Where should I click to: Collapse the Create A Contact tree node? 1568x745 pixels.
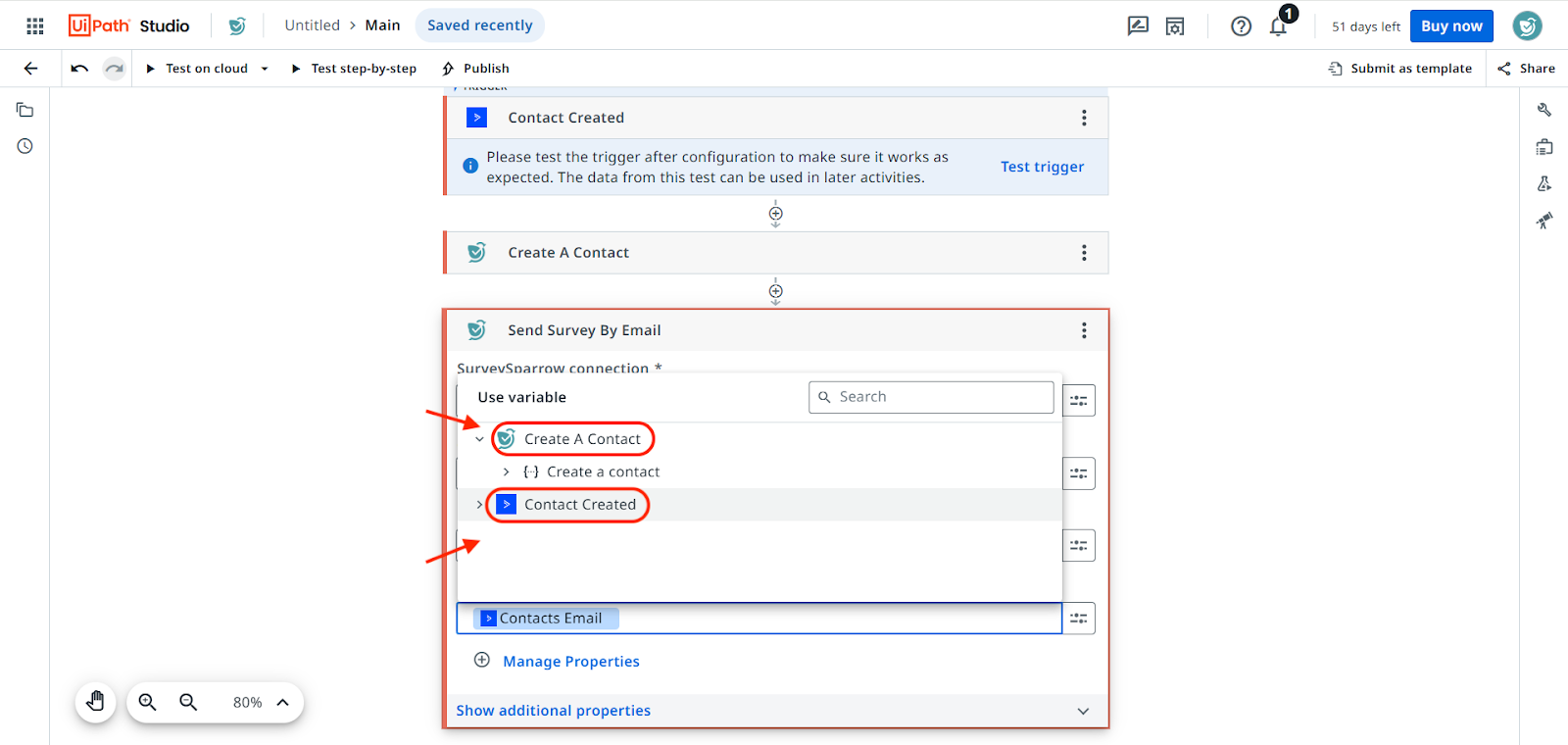pos(479,439)
